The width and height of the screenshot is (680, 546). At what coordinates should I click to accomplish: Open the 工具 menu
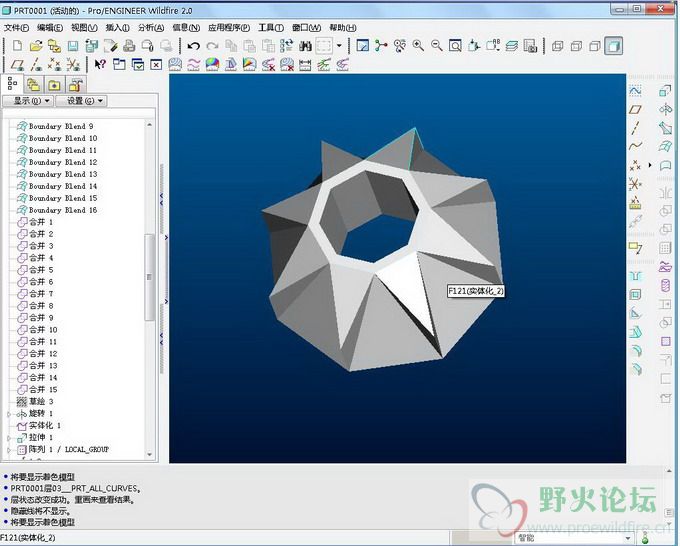point(271,28)
